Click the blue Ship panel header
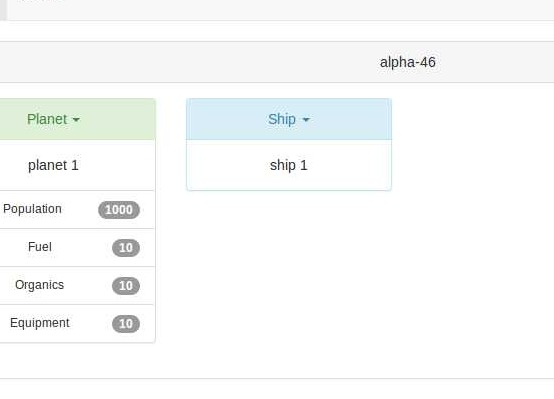 (x=289, y=119)
